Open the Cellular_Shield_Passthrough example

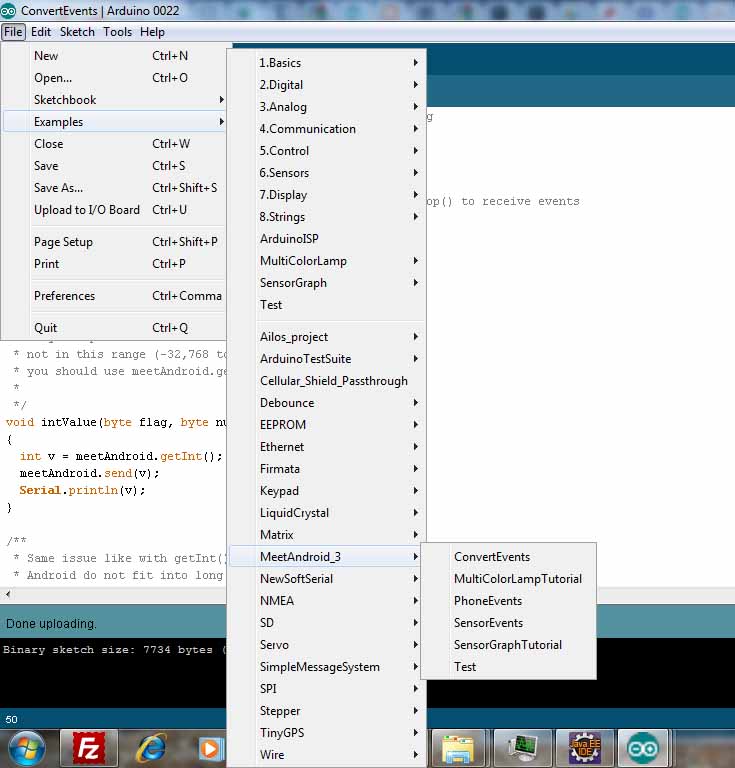click(x=327, y=381)
